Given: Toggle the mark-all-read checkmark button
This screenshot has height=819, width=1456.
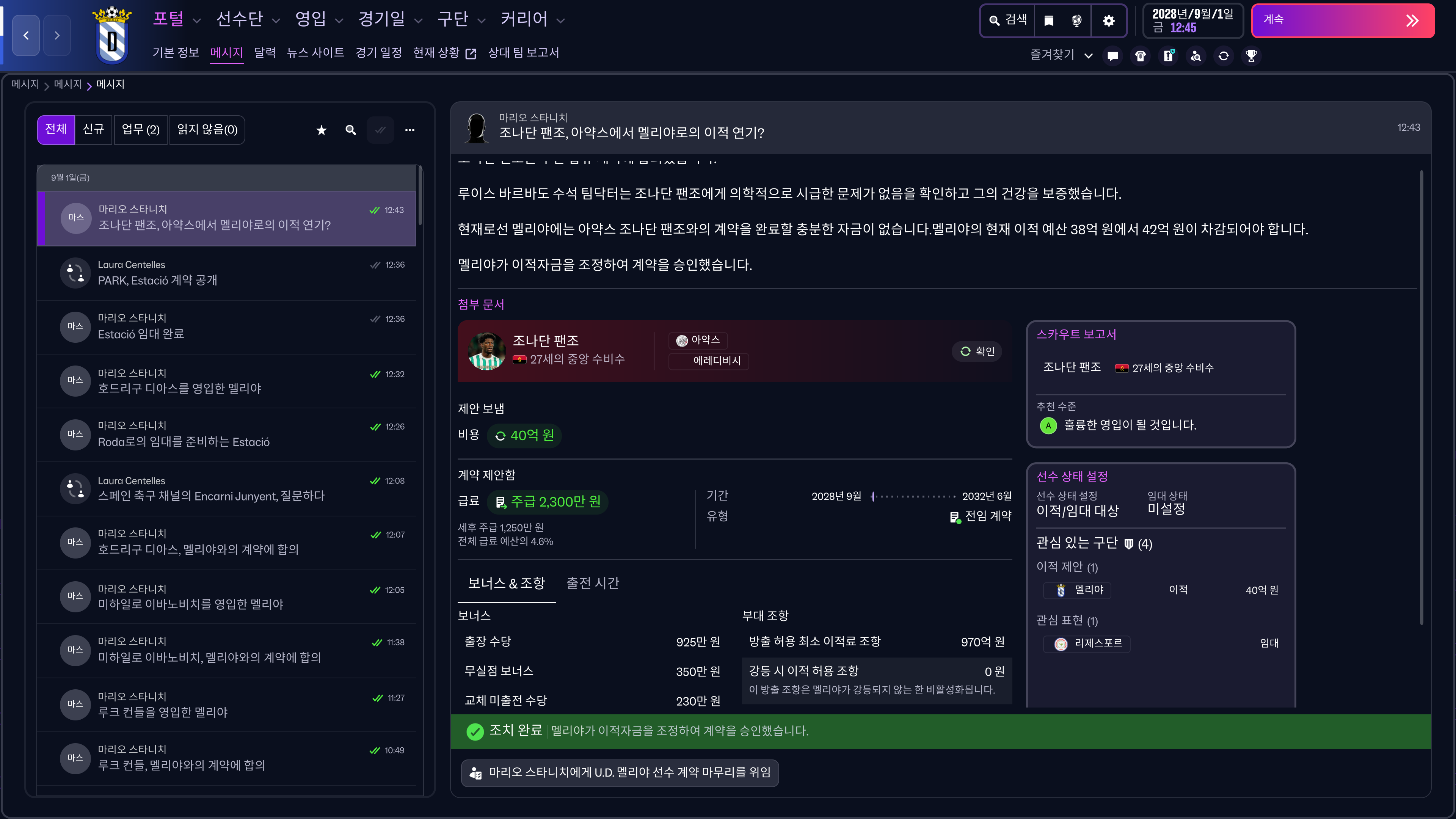Looking at the screenshot, I should (380, 130).
